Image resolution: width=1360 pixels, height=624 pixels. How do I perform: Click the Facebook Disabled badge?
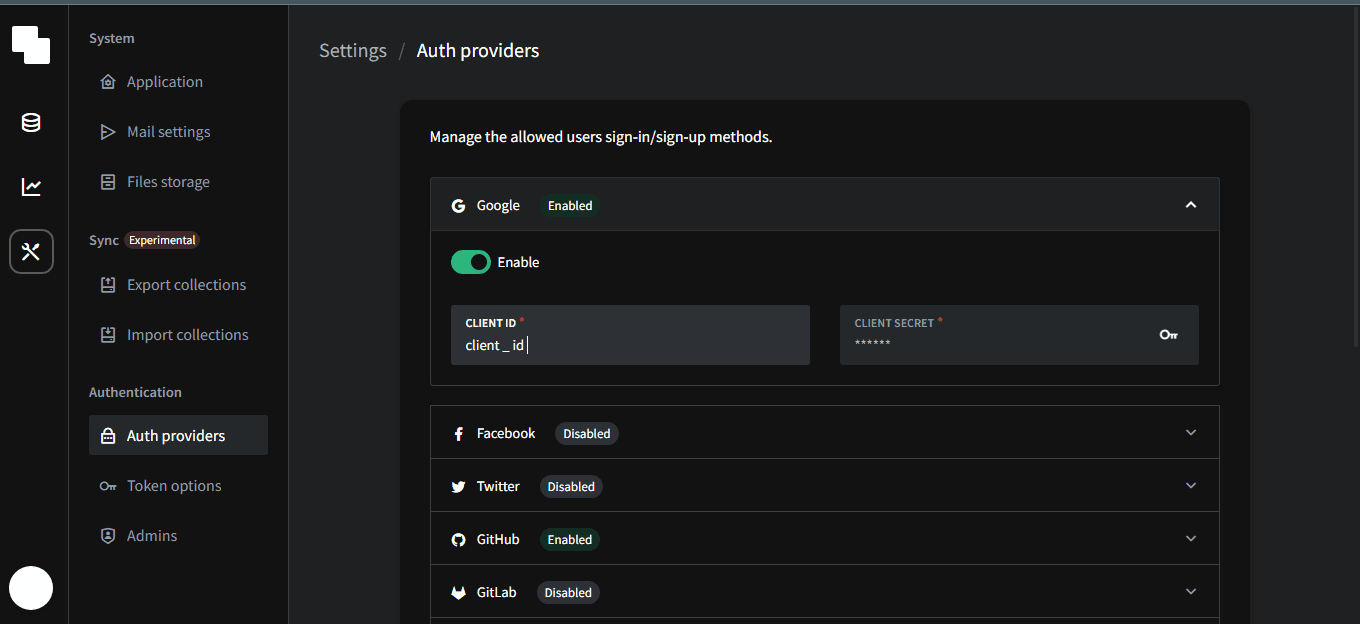[x=587, y=434]
